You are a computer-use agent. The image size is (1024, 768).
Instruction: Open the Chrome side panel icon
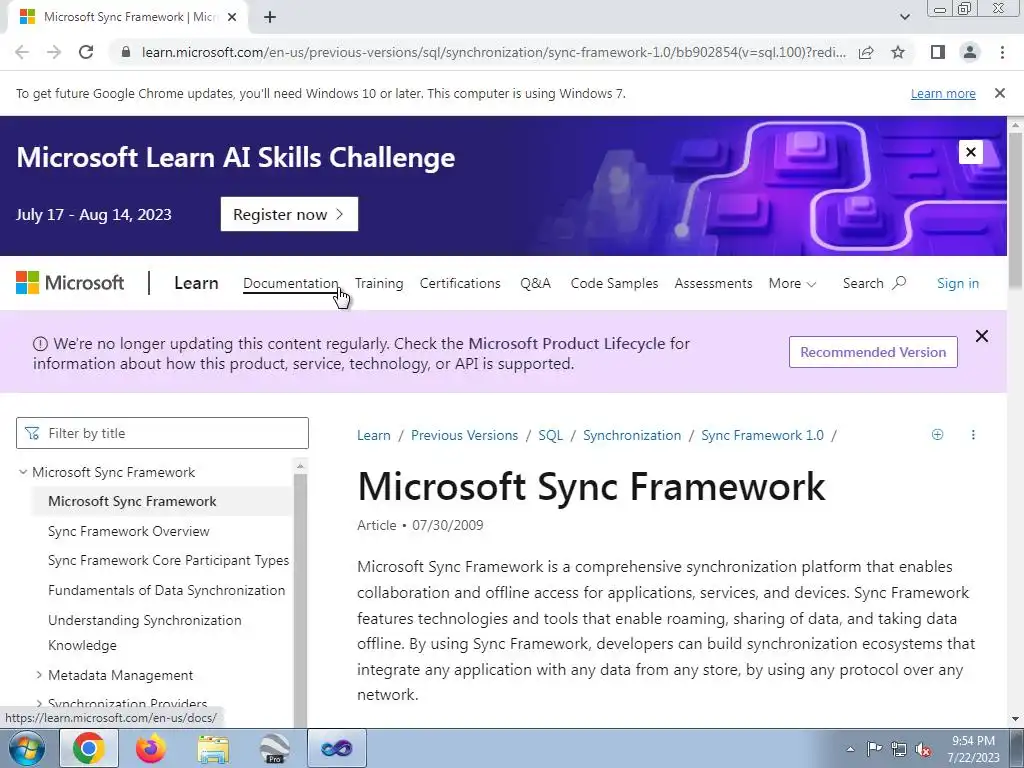(x=938, y=52)
